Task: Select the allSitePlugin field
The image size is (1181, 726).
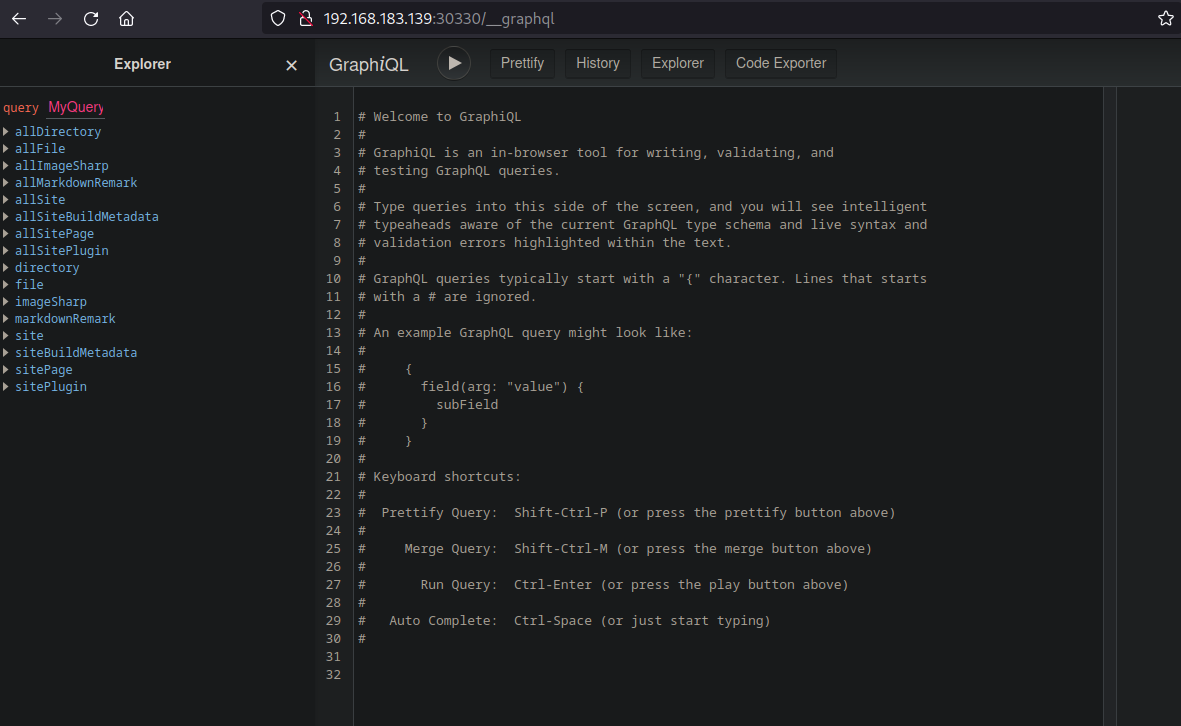Action: tap(62, 251)
